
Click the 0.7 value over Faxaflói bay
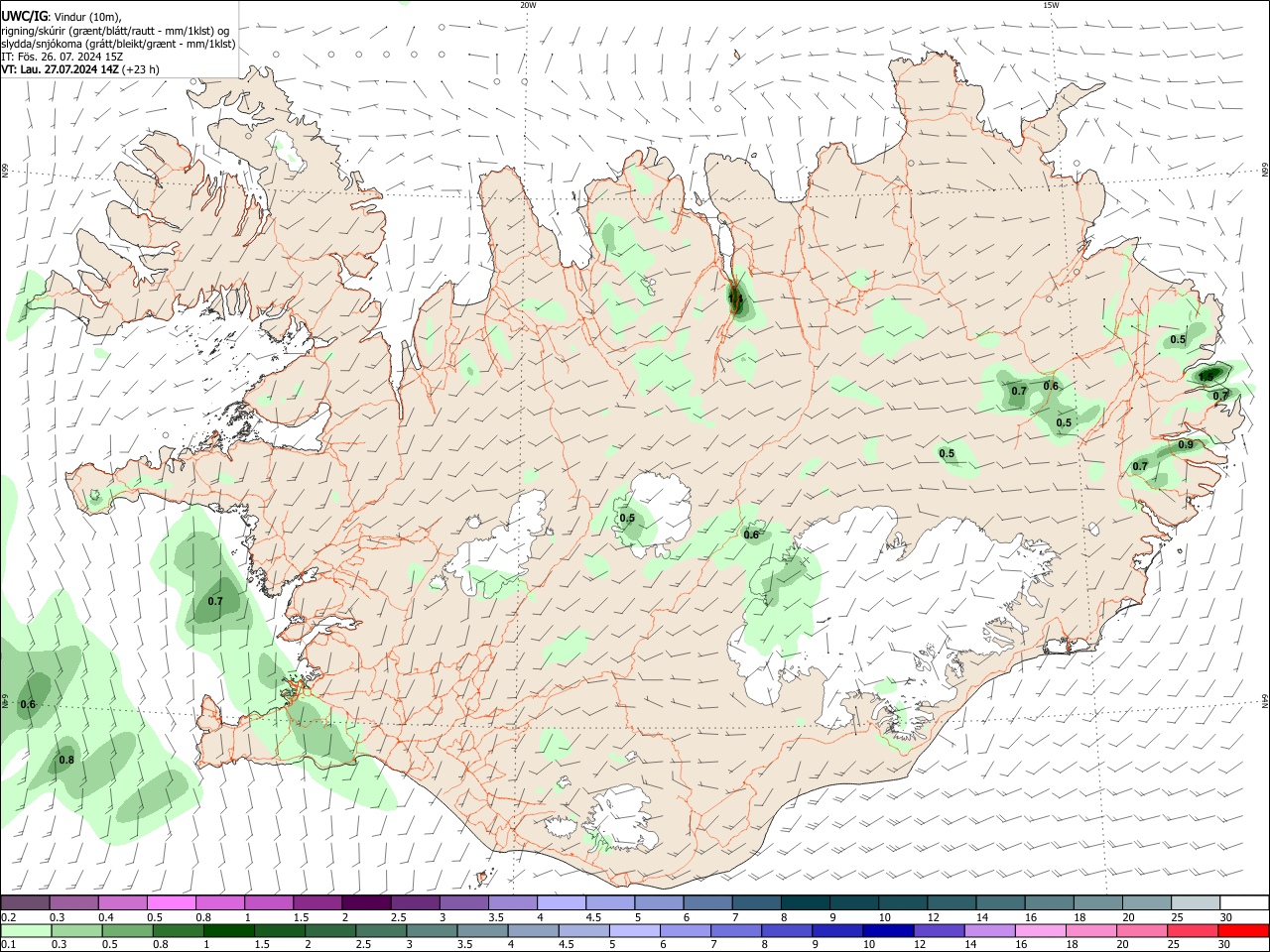tap(215, 602)
